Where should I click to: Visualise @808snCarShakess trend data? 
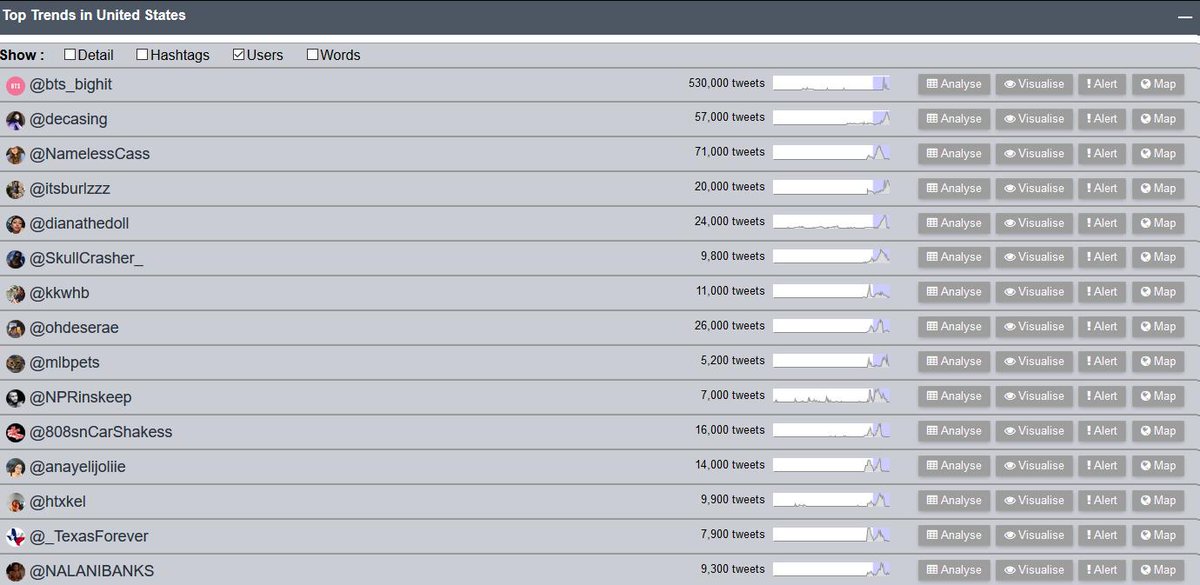click(x=1034, y=430)
